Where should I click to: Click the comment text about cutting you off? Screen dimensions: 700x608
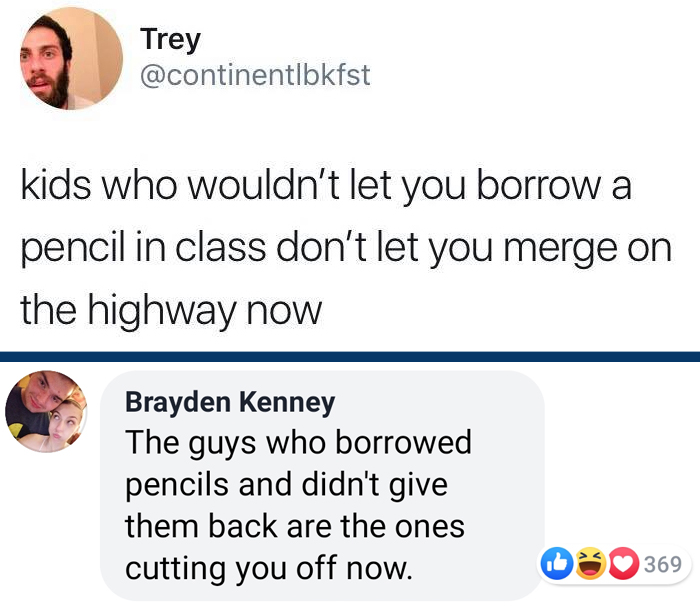[298, 505]
